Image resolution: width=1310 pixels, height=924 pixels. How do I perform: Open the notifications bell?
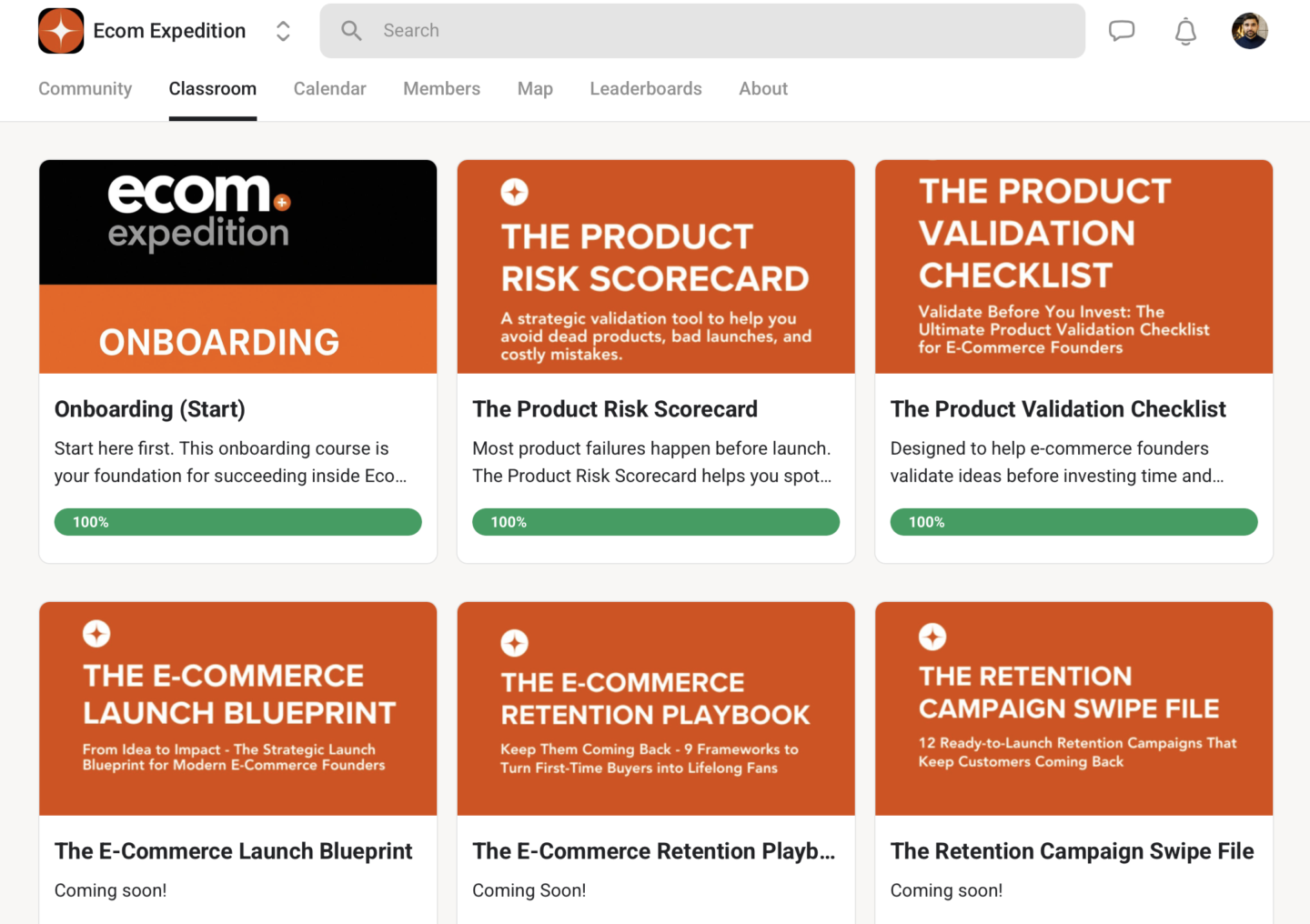(x=1185, y=32)
